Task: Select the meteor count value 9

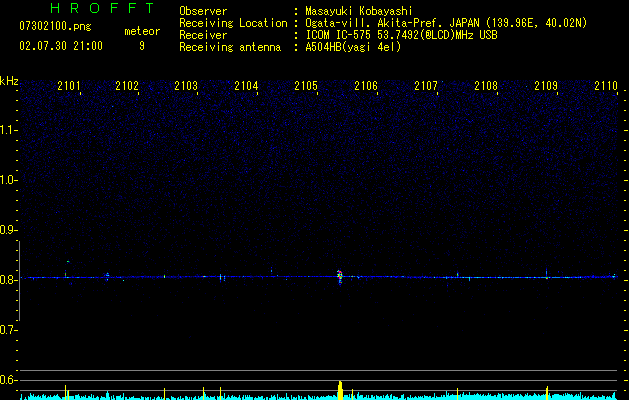Action: (x=142, y=46)
